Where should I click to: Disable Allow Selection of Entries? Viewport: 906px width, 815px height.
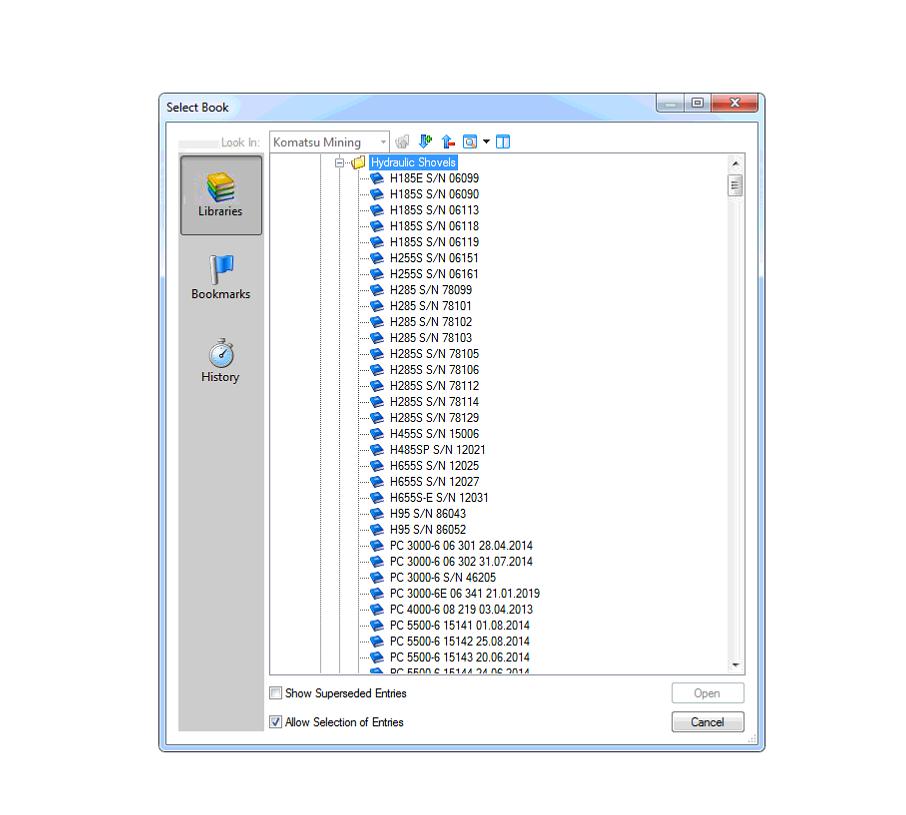275,722
